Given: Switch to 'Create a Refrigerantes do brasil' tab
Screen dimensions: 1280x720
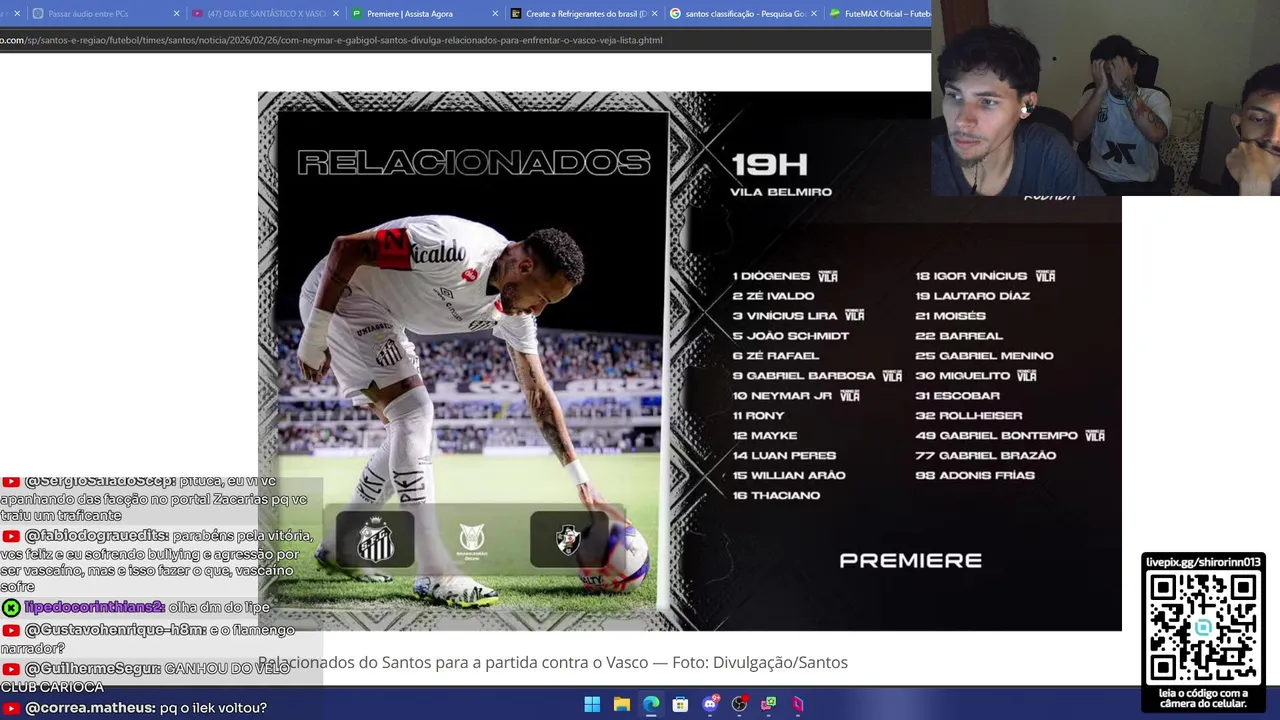Looking at the screenshot, I should [584, 14].
